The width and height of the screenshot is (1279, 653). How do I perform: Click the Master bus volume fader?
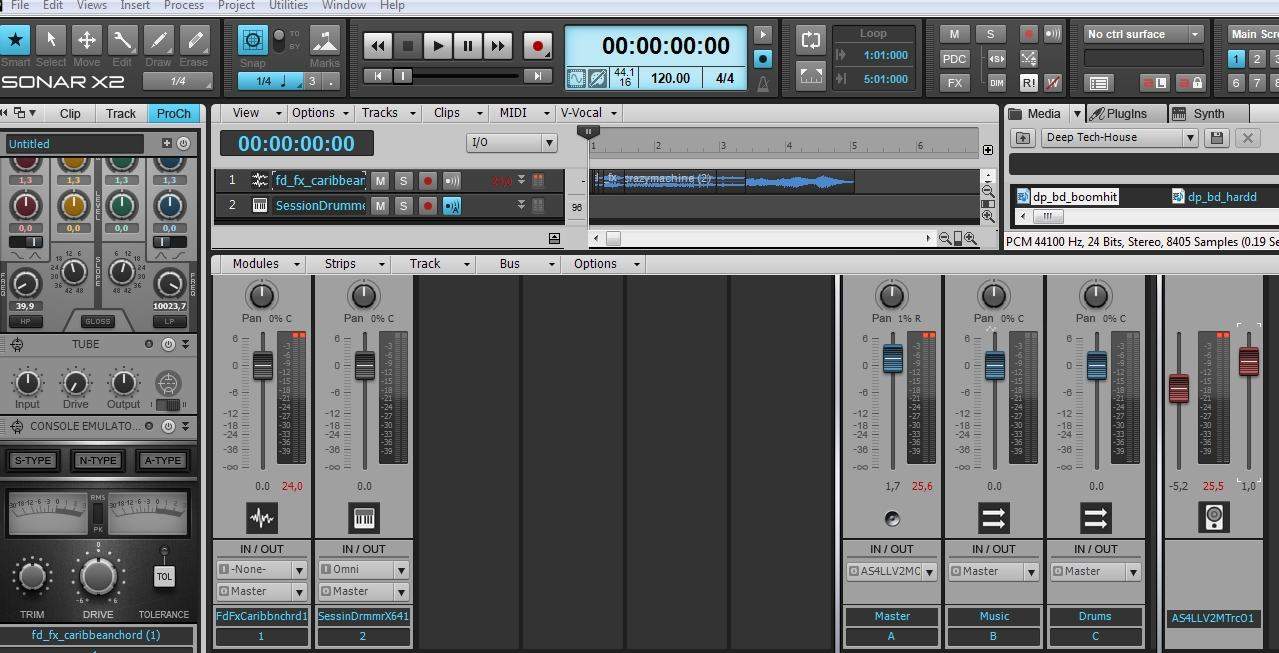click(892, 359)
